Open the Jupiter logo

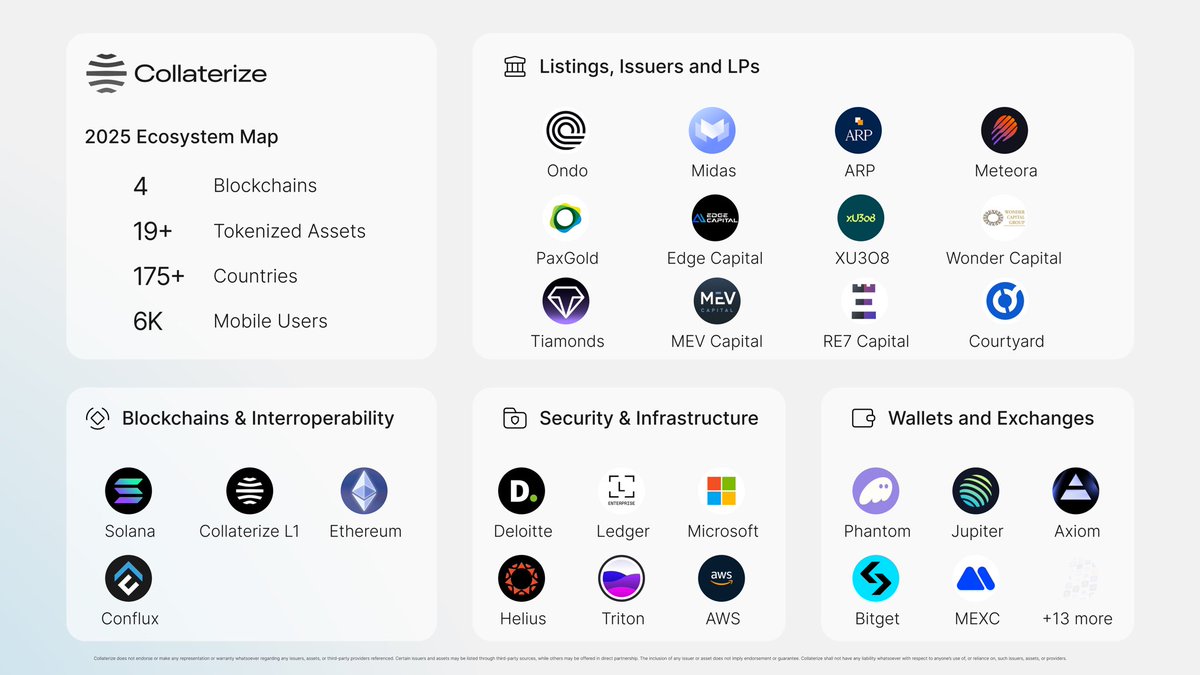[976, 491]
